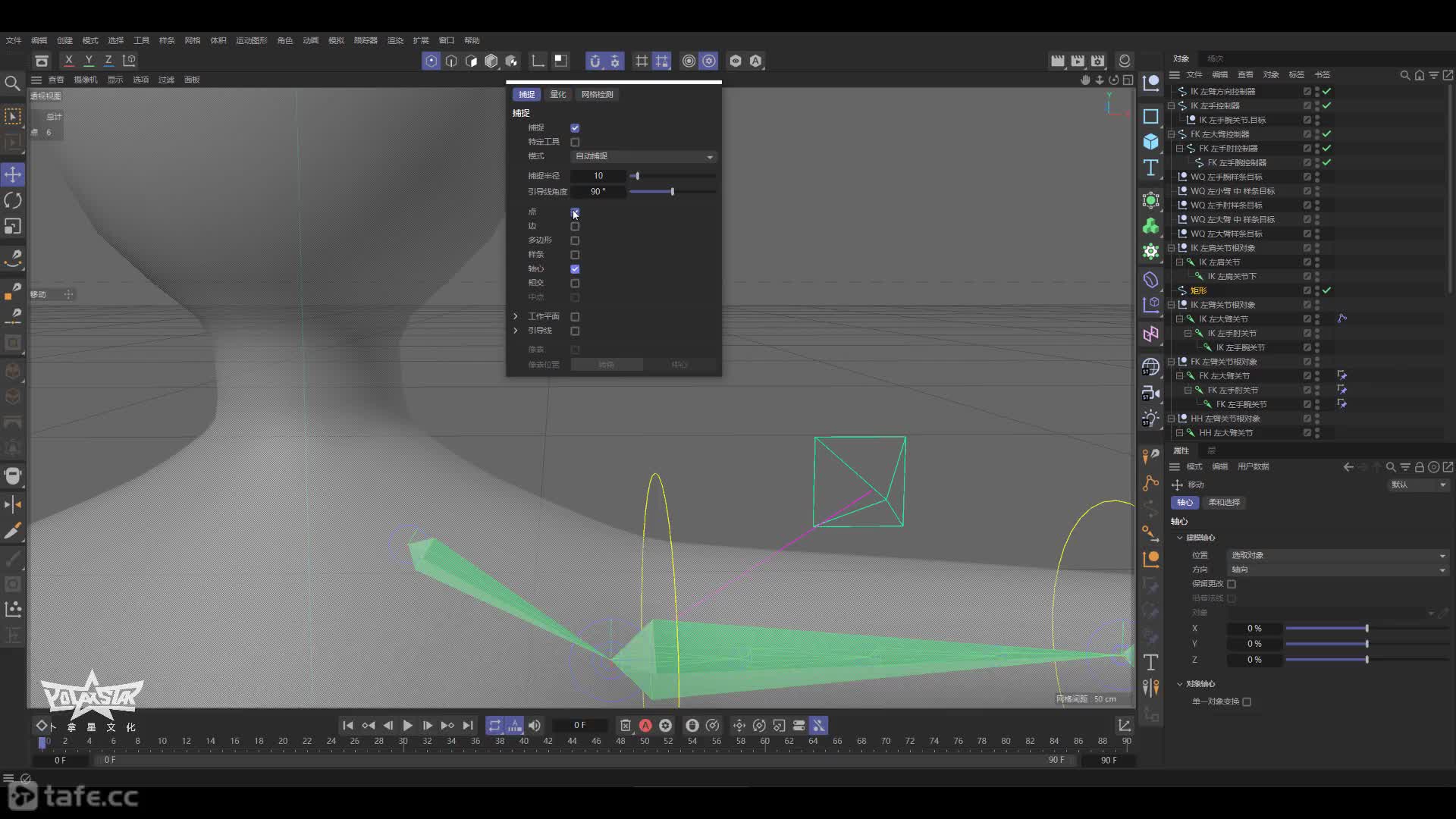Add a cube primitive from the blue cube icon

pyautogui.click(x=1150, y=142)
